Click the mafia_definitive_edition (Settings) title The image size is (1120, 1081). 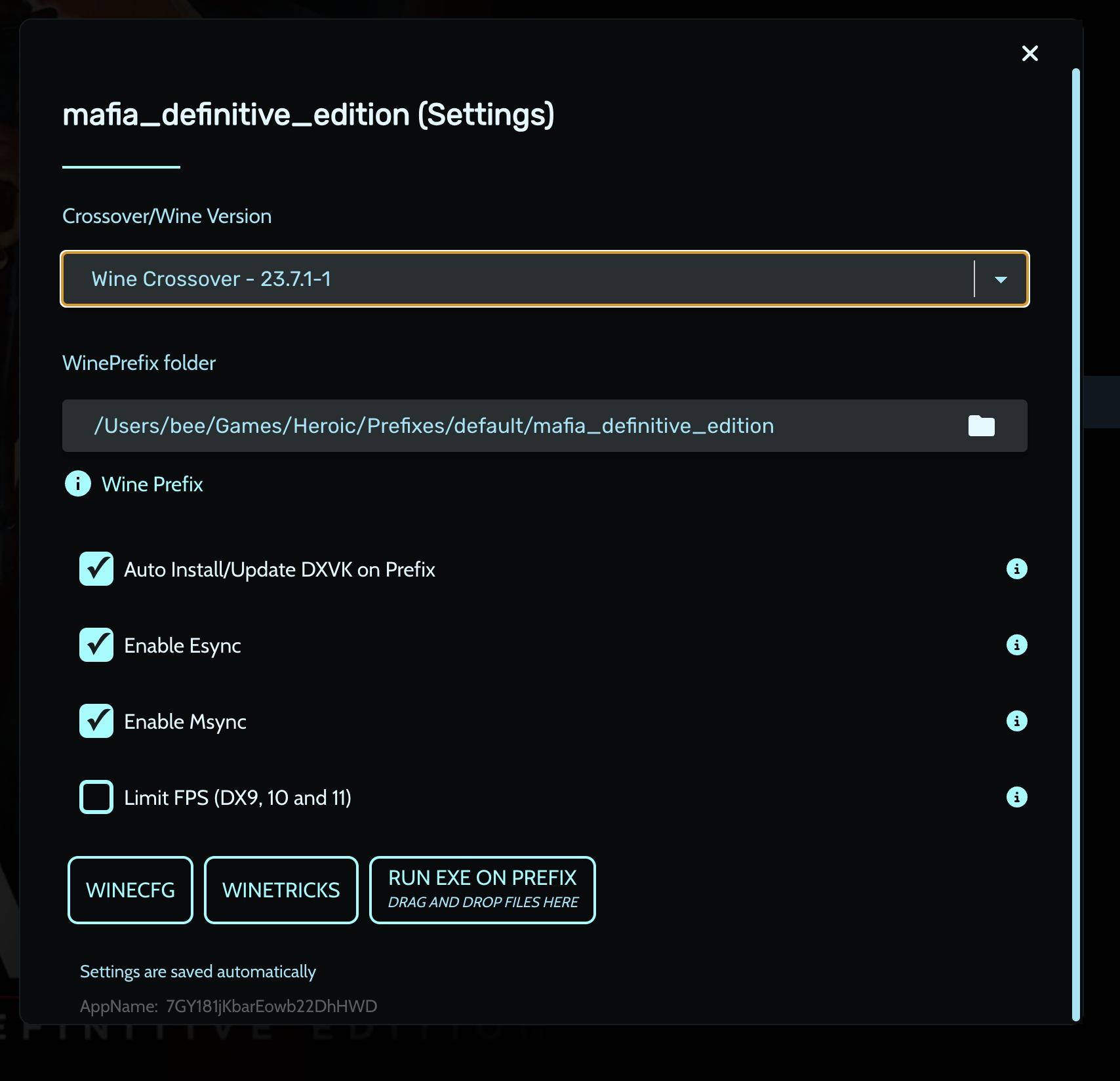(308, 115)
